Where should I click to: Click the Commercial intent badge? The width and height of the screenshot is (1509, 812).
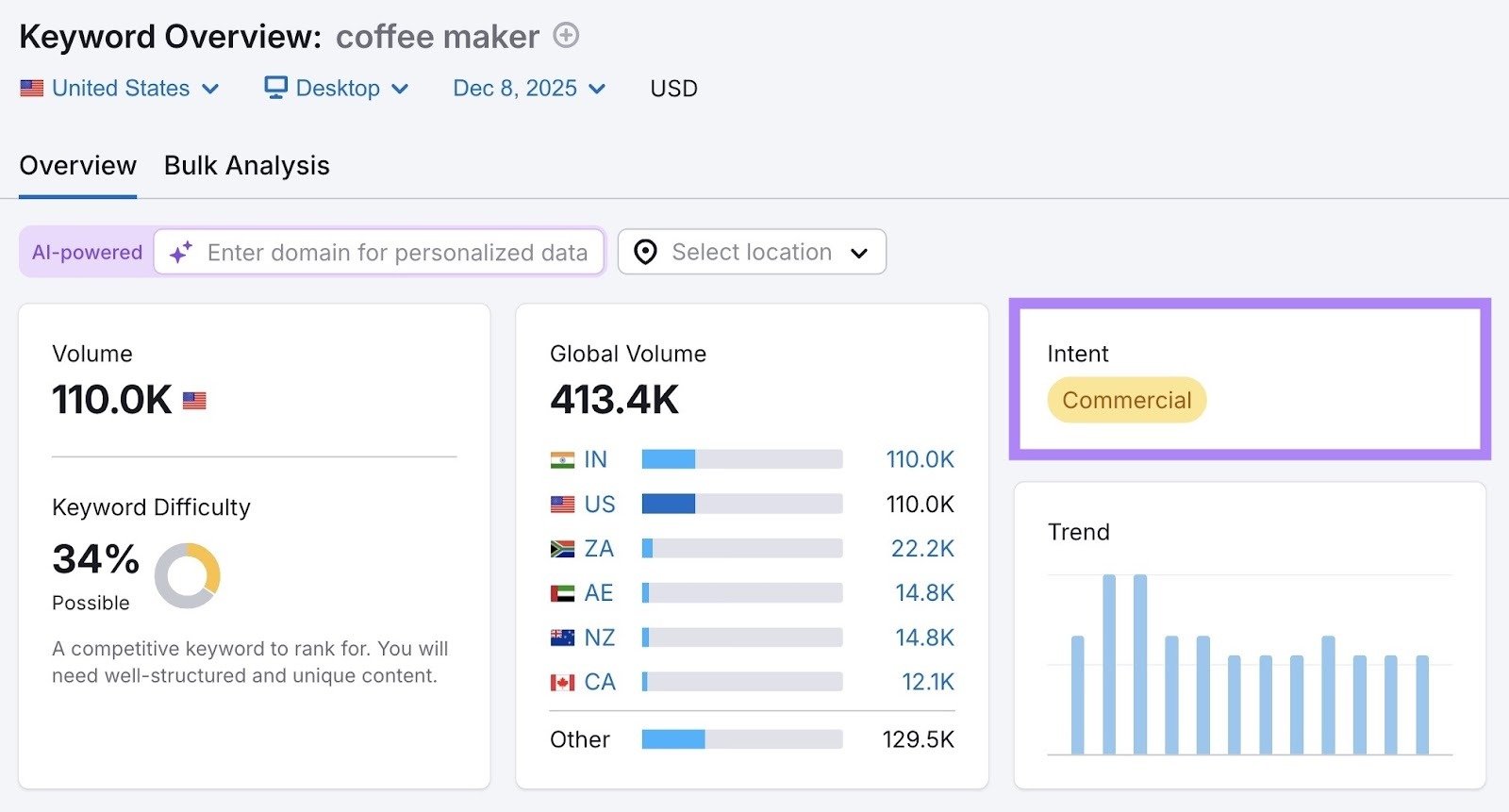pos(1127,400)
